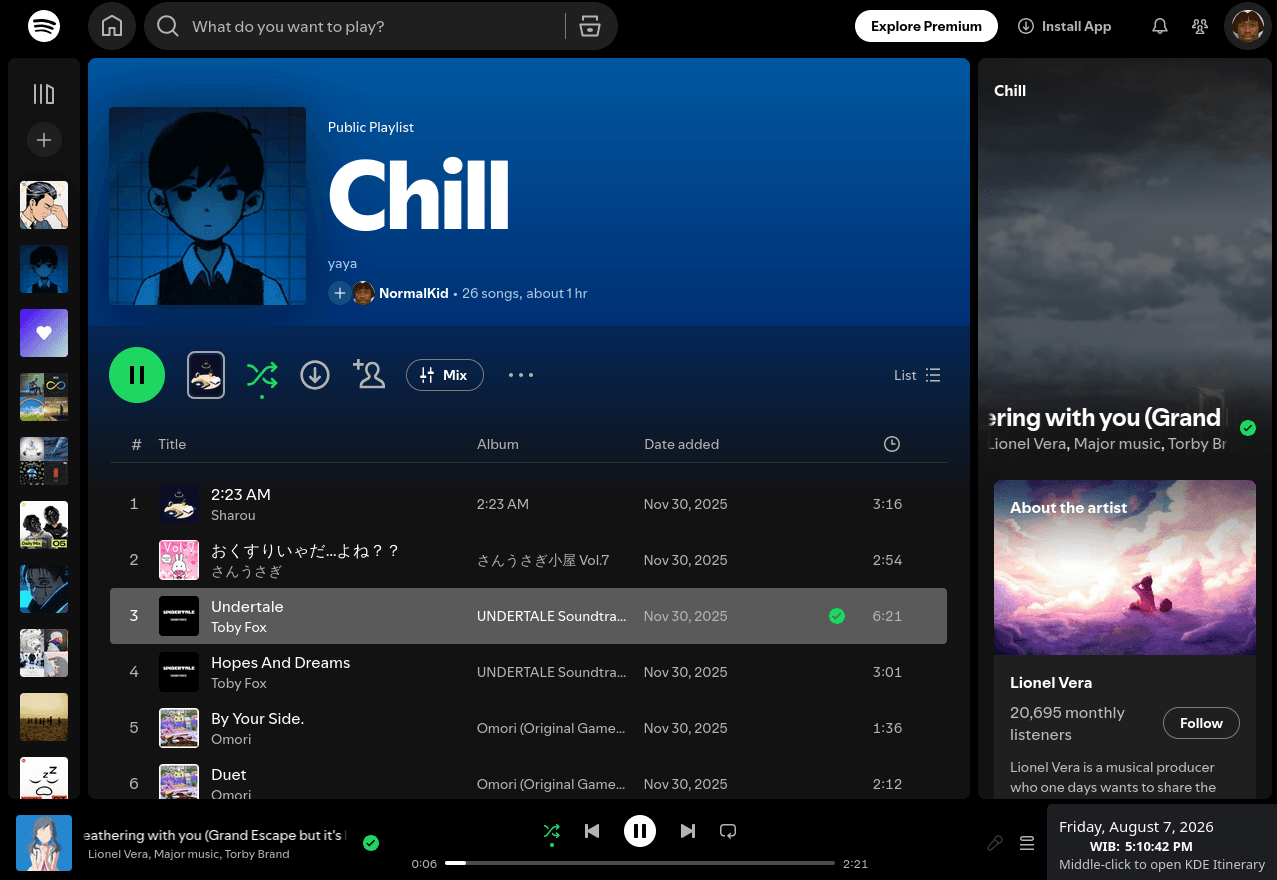Open the Liked Songs heart playlist
1277x880 pixels.
[44, 333]
